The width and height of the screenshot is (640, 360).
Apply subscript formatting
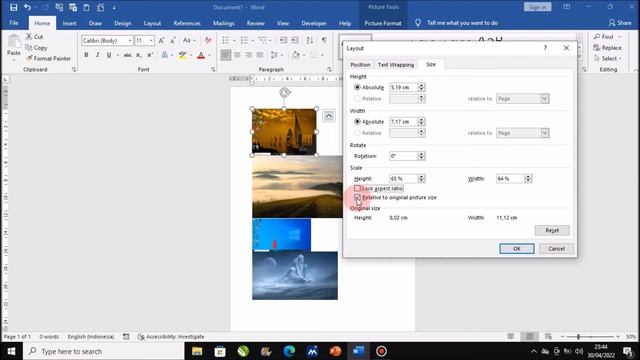tap(139, 55)
